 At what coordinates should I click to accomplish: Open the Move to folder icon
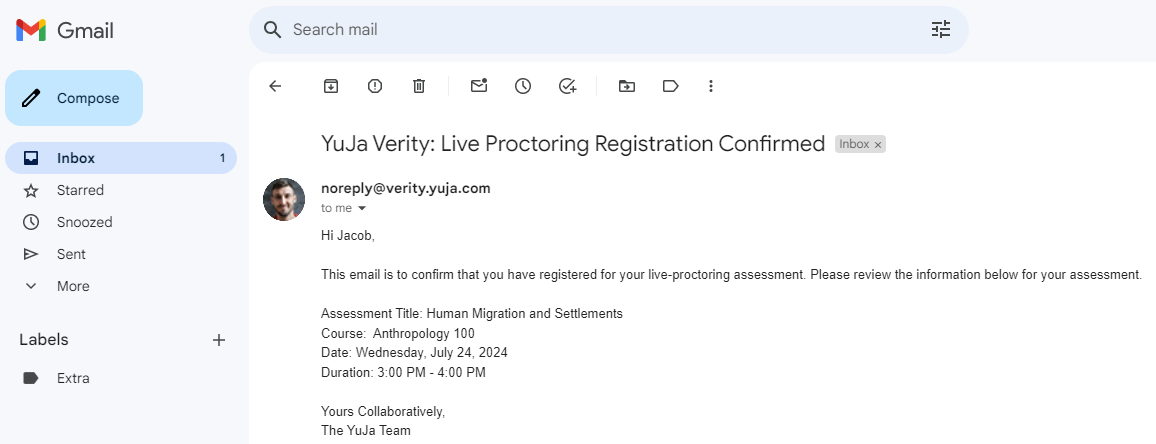[x=627, y=86]
